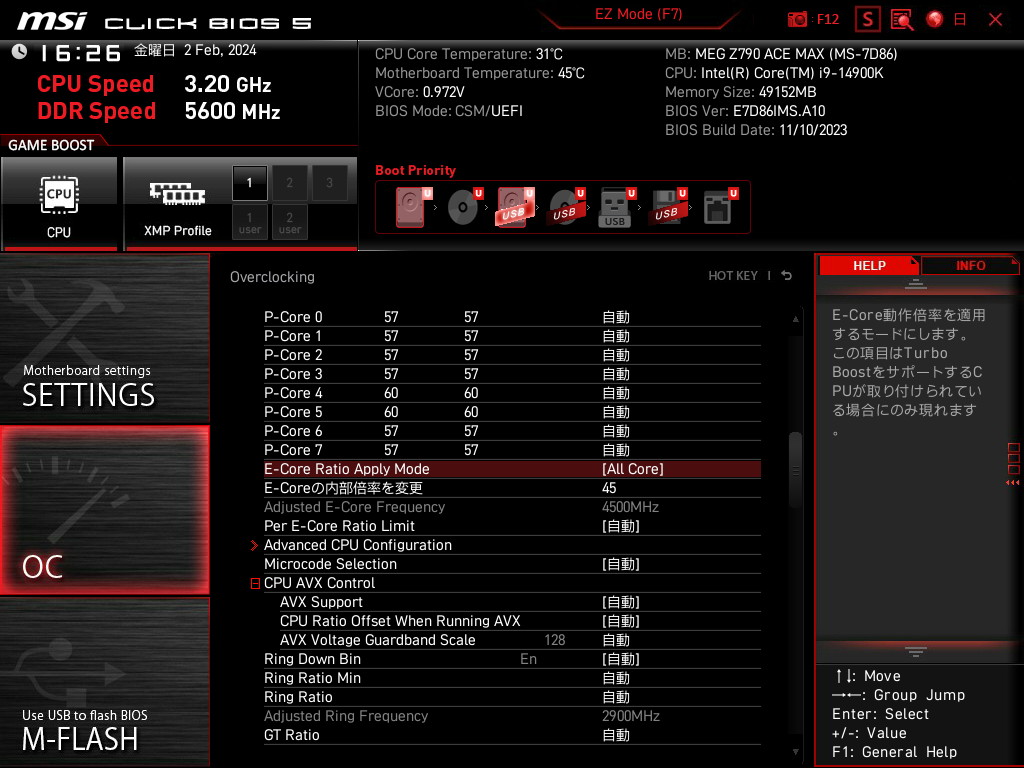1024x768 pixels.
Task: Select XMP profile 2
Action: (289, 183)
